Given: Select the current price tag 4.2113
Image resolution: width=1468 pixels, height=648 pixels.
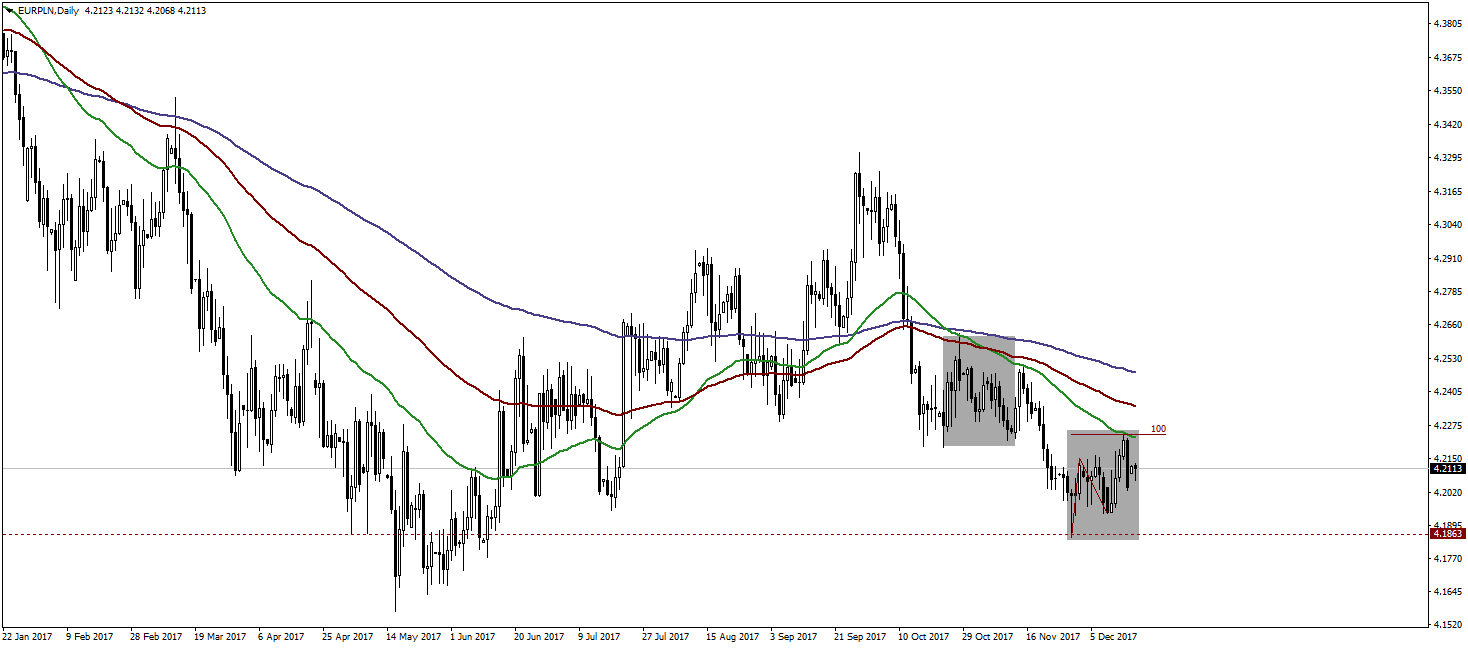Looking at the screenshot, I should [1447, 468].
